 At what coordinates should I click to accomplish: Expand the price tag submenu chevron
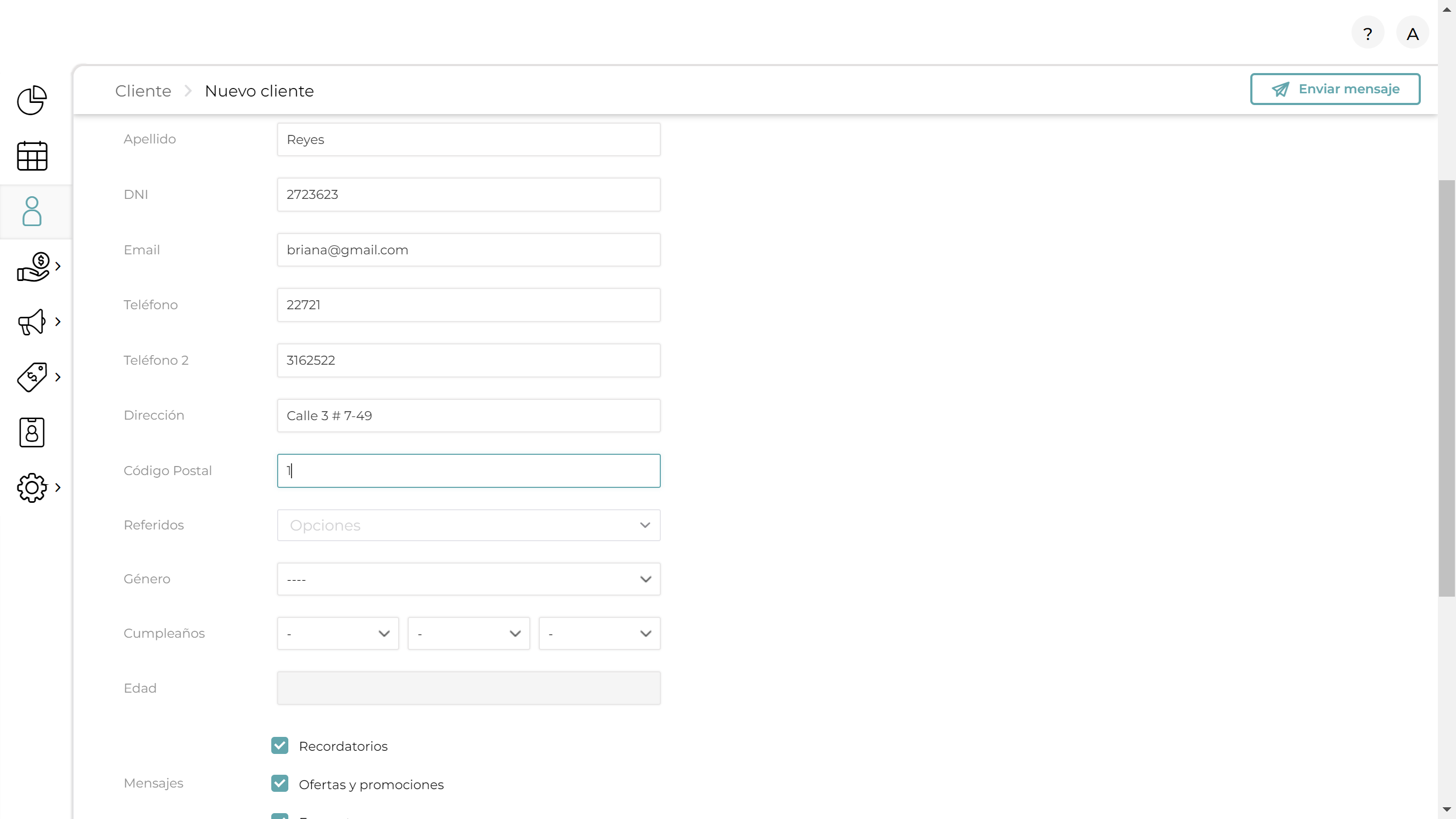58,378
